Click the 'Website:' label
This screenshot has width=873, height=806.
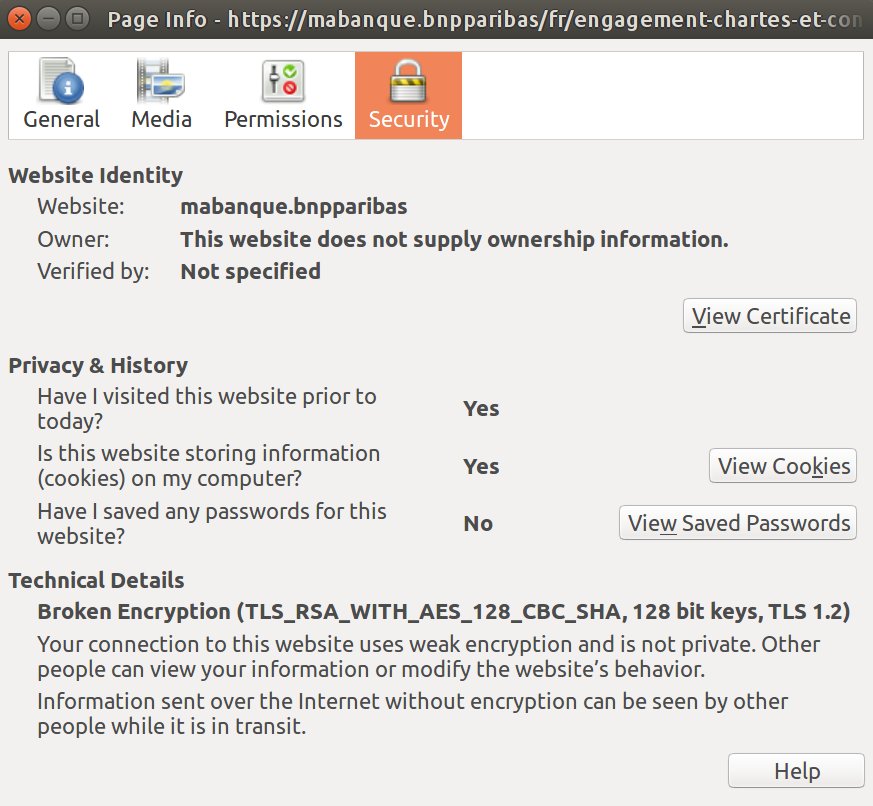click(x=81, y=207)
